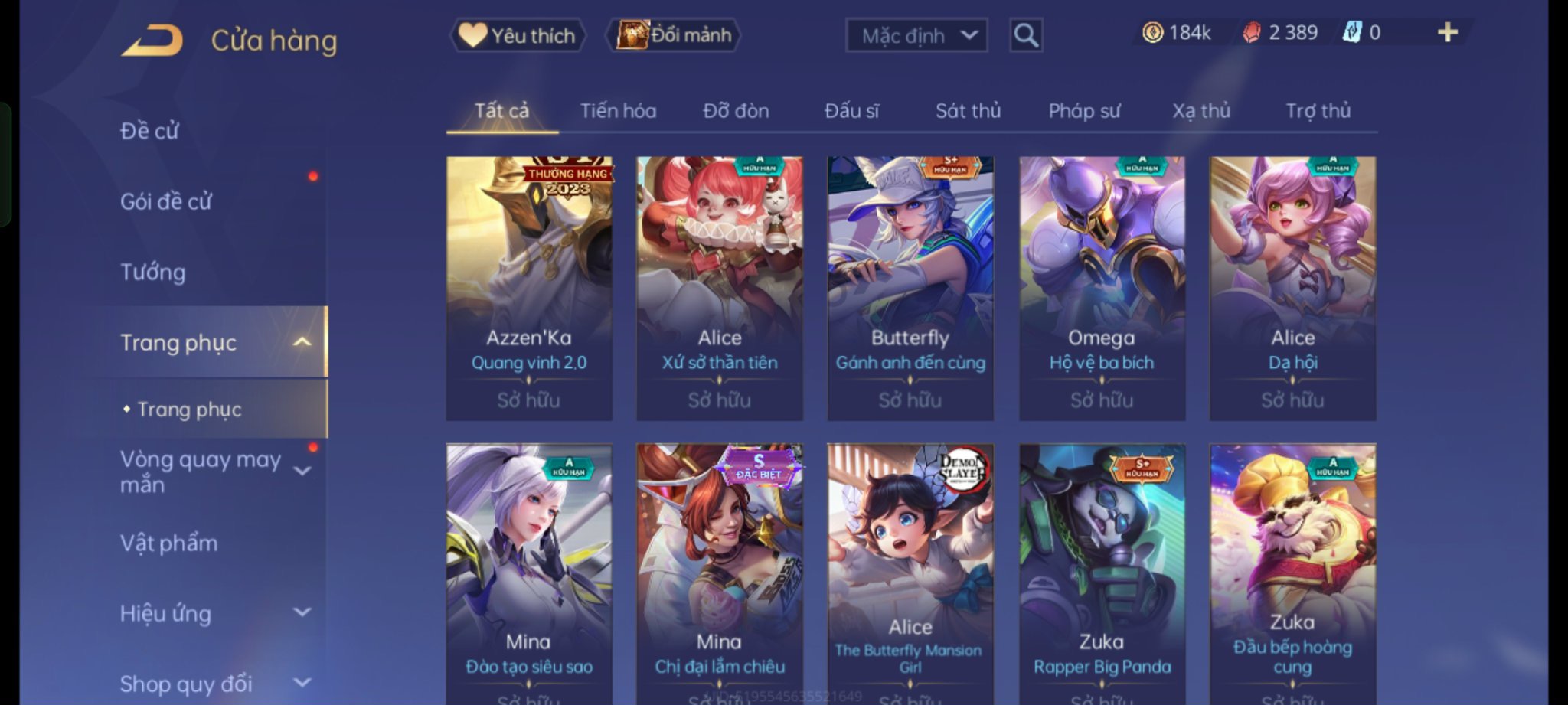Tap the plus icon to add currency

[1447, 33]
